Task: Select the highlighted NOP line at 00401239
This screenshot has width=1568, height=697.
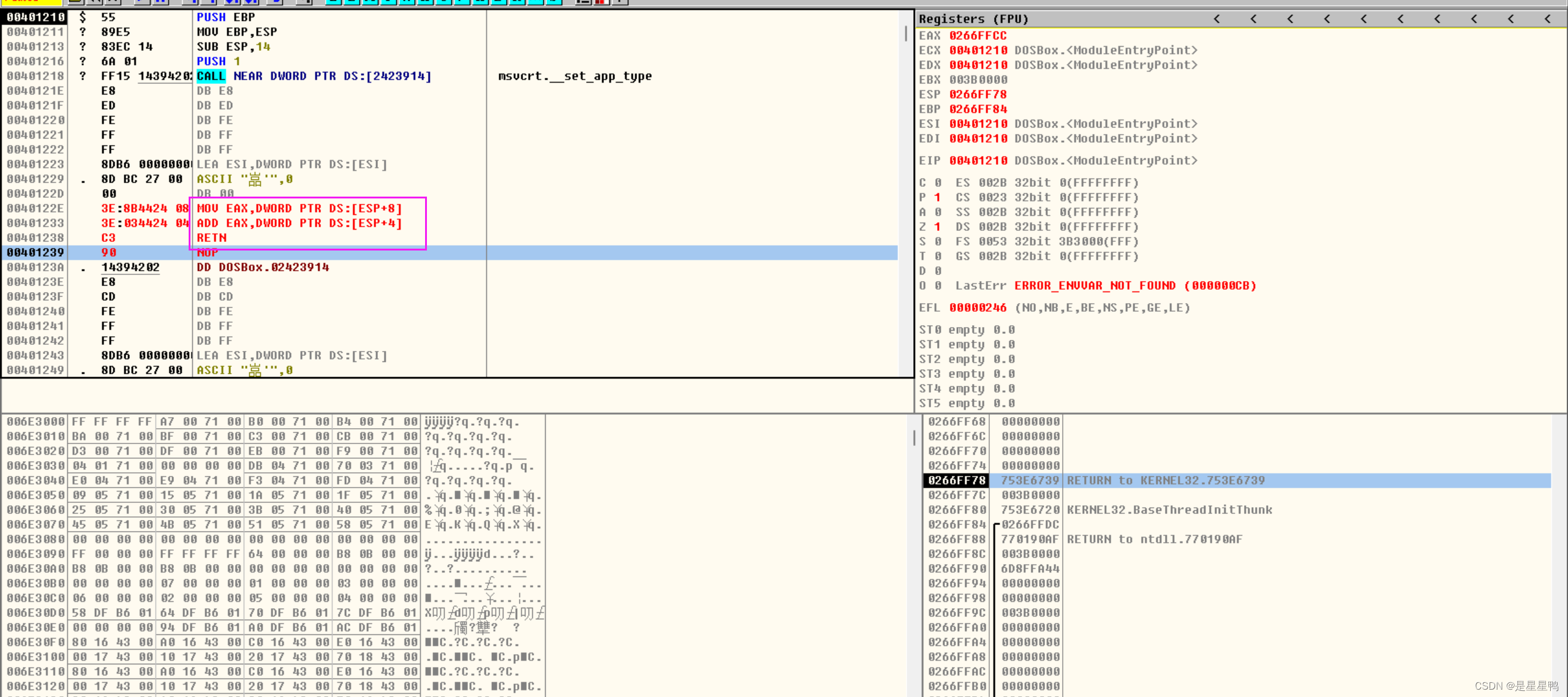Action: pos(207,252)
